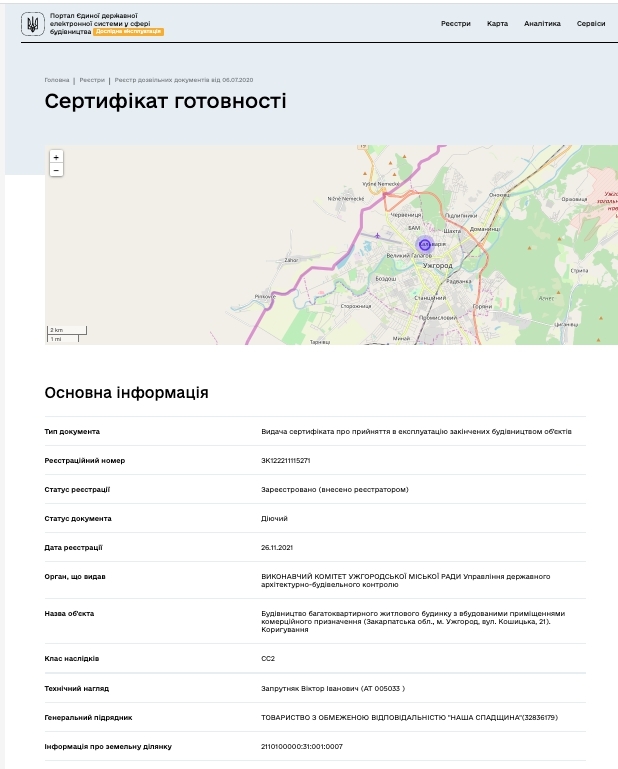Click the Реєстраційний номер row label
Viewport: 618px width, 769px height.
[x=85, y=461]
